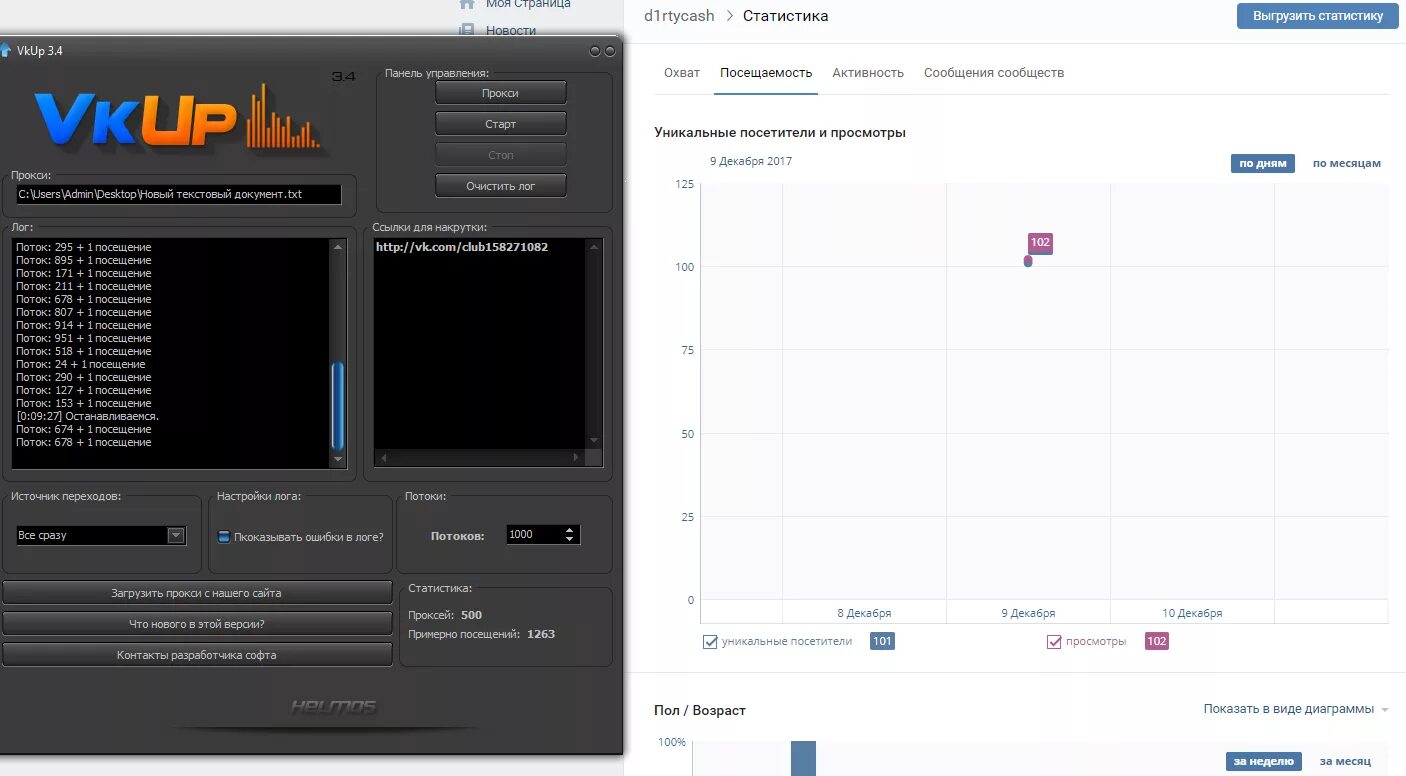Click the links box horizontal scrollbar right arrow

tap(575, 457)
